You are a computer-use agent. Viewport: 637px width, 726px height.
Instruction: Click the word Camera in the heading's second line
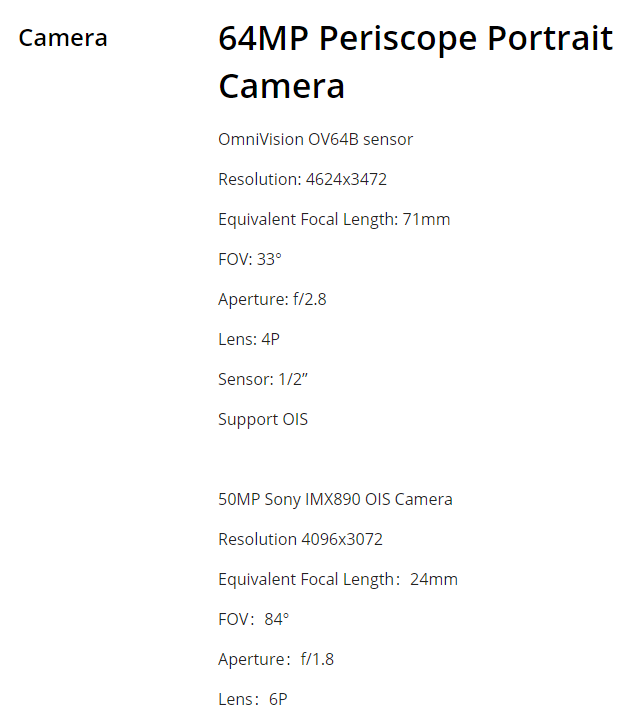click(x=281, y=87)
